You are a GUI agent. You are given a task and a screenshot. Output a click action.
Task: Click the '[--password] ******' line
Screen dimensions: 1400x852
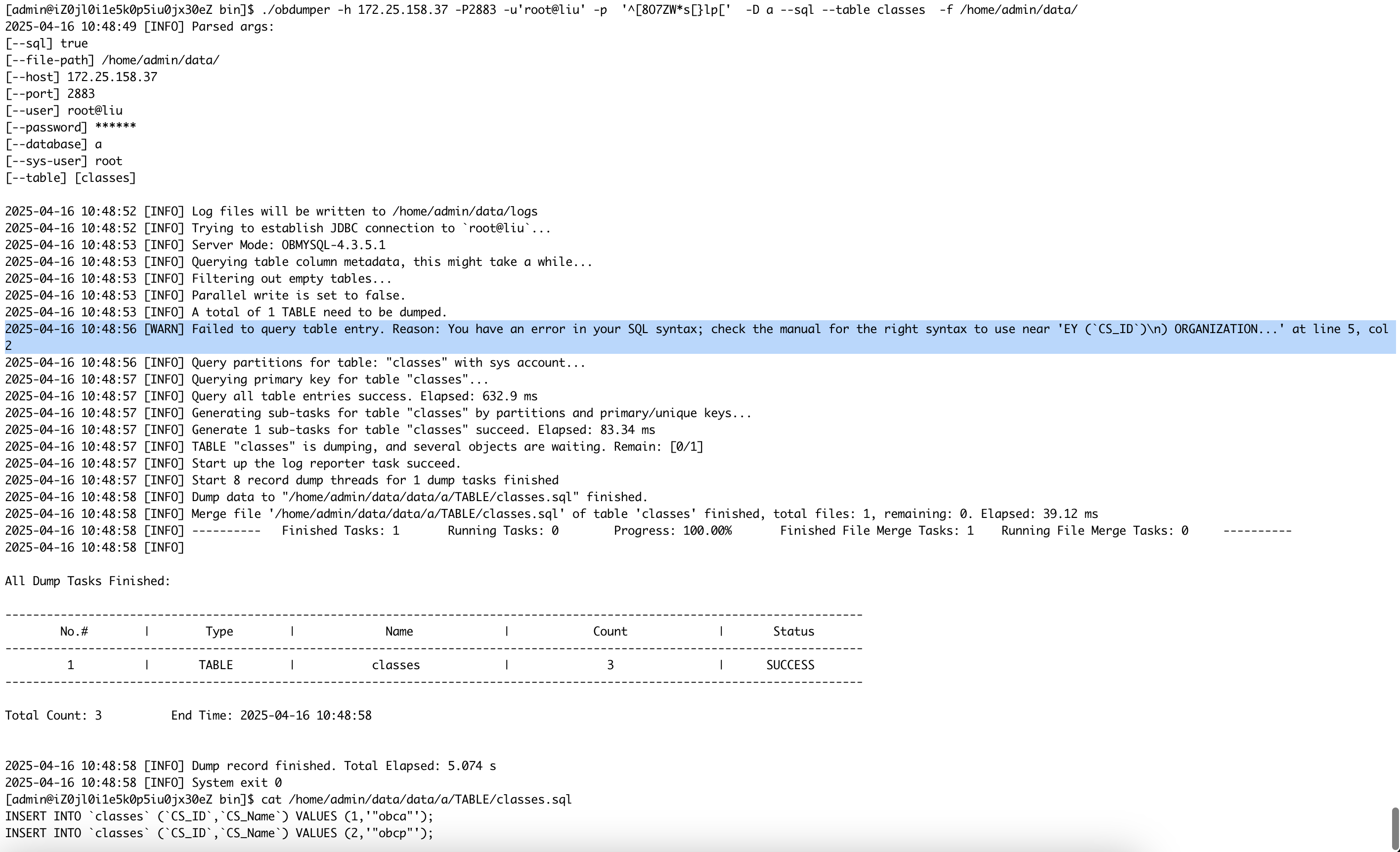[x=71, y=127]
